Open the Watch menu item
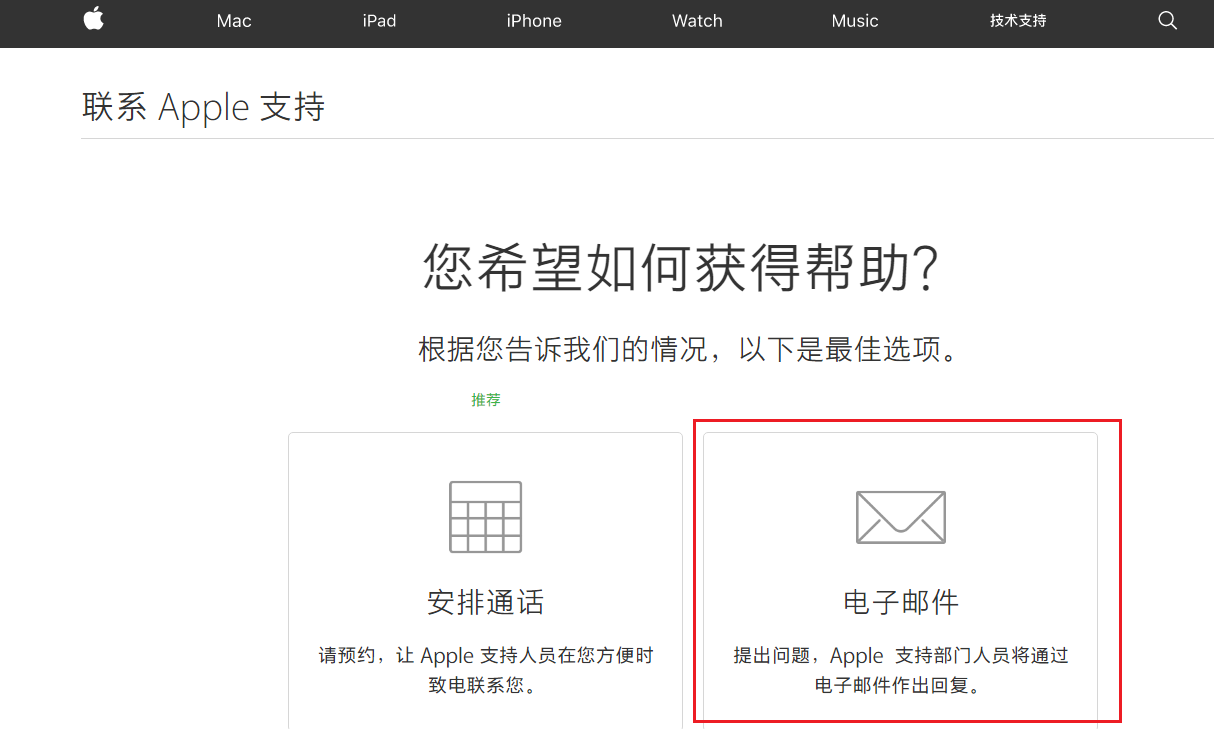Screen dimensions: 1214x729 tap(697, 21)
